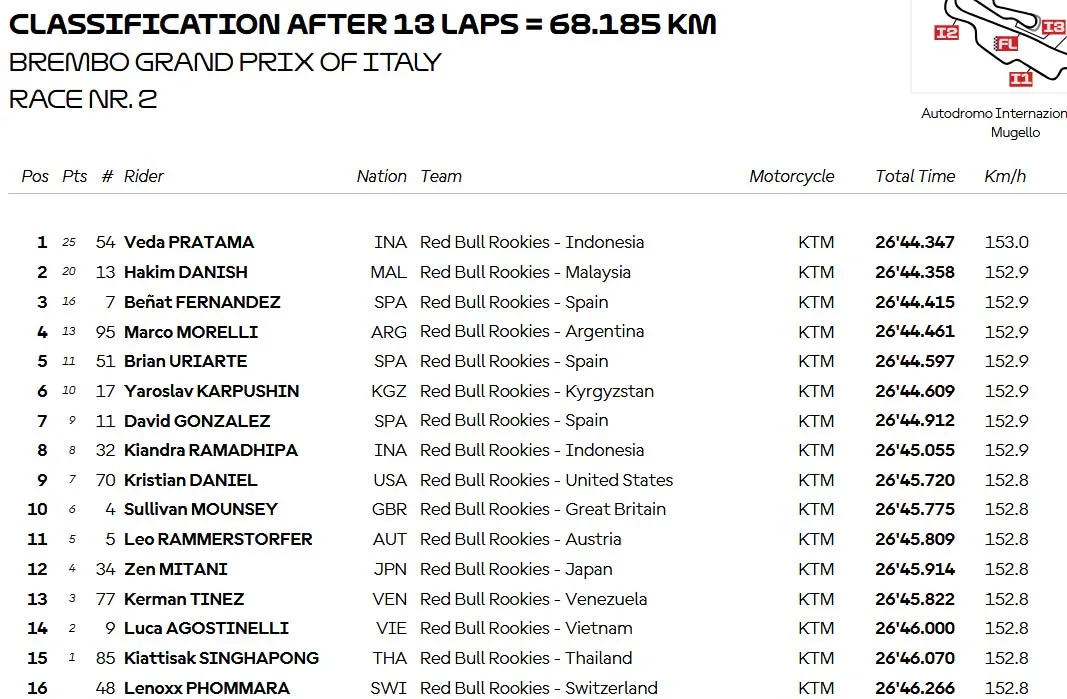Click the I1 sector marker on map

click(x=1020, y=79)
